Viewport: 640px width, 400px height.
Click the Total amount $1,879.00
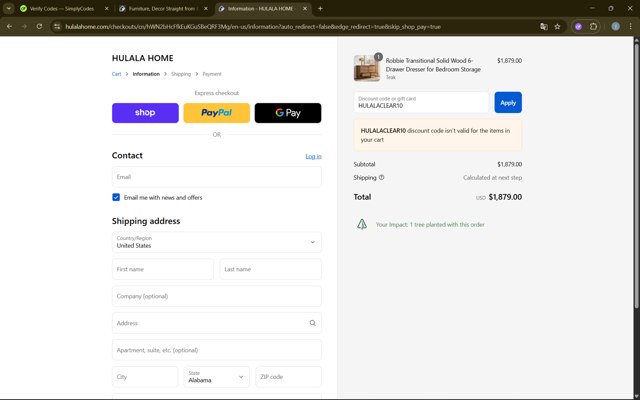[505, 197]
